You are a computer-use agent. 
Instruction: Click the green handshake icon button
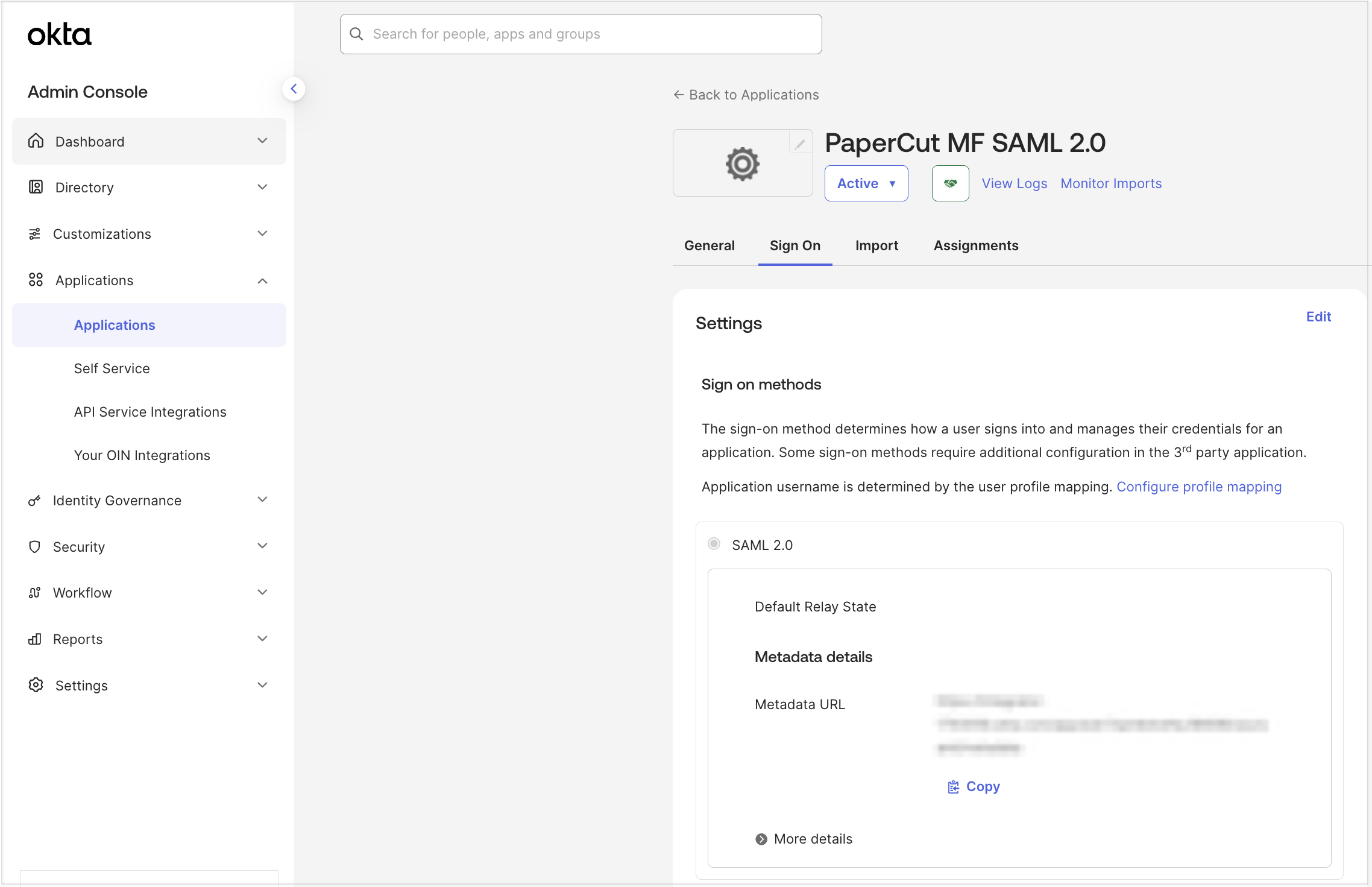951,183
